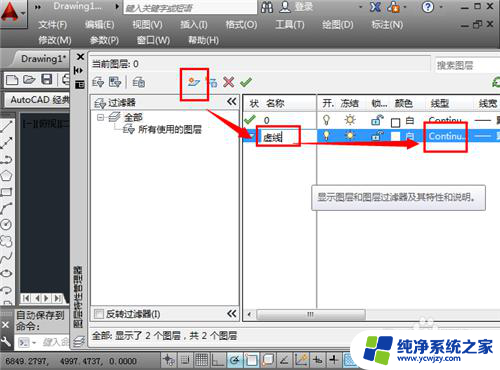Toggle layer 0 lock icon
This screenshot has height=370, width=500.
point(377,120)
